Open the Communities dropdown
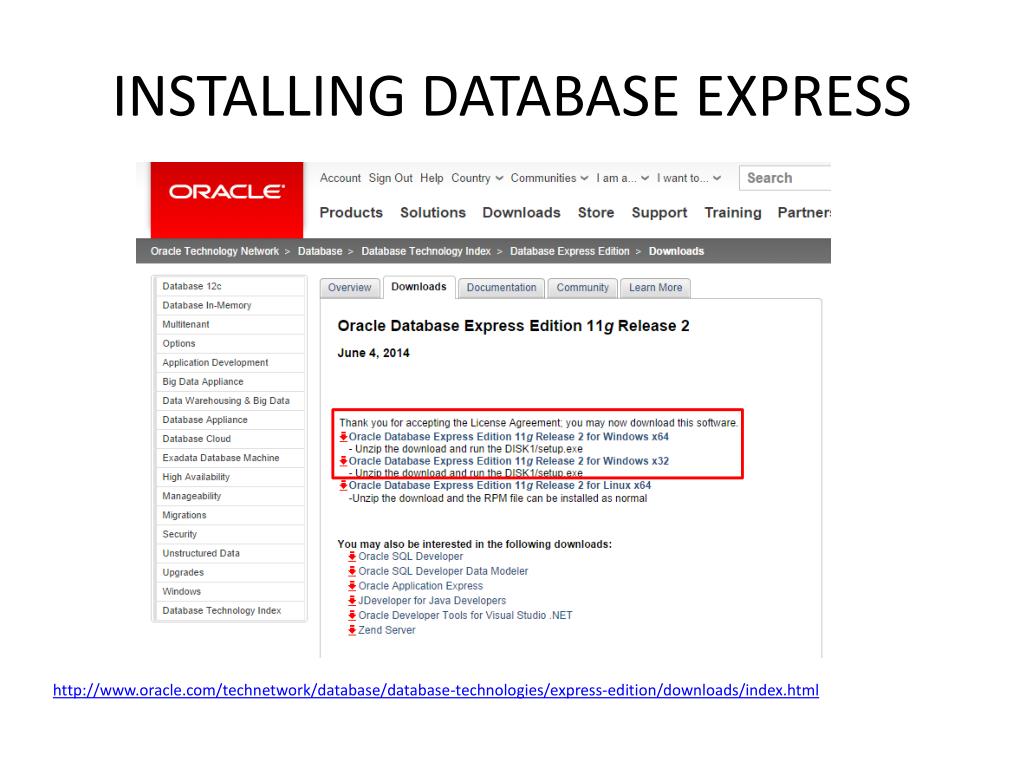Image resolution: width=1024 pixels, height=768 pixels. click(x=549, y=178)
